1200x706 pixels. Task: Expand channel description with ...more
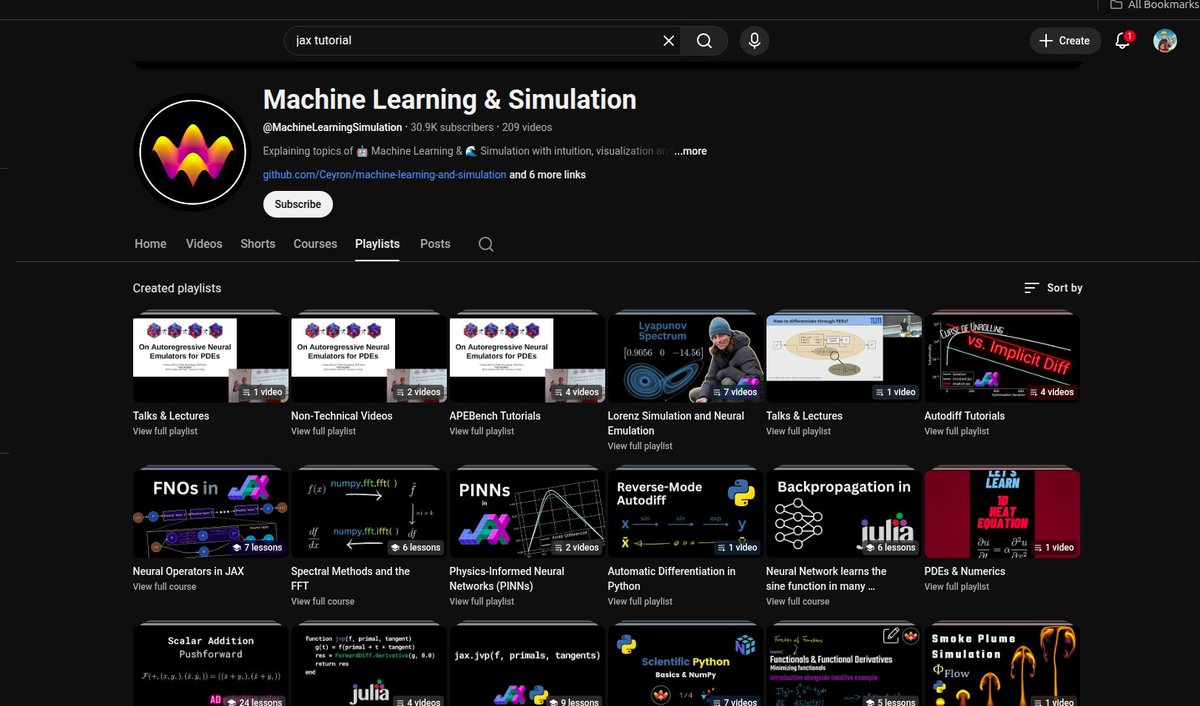[690, 151]
